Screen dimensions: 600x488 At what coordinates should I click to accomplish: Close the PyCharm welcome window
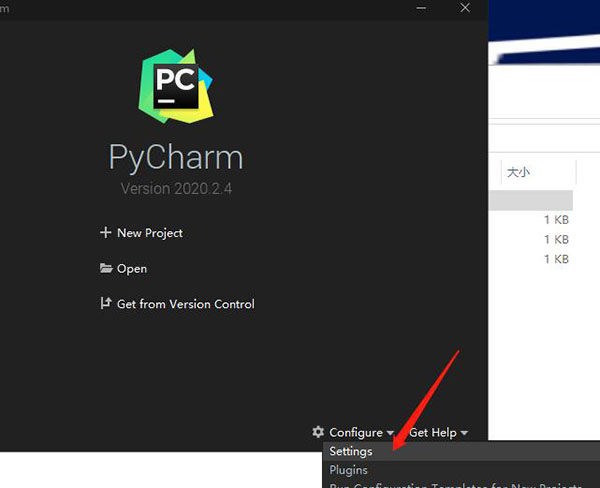point(465,8)
